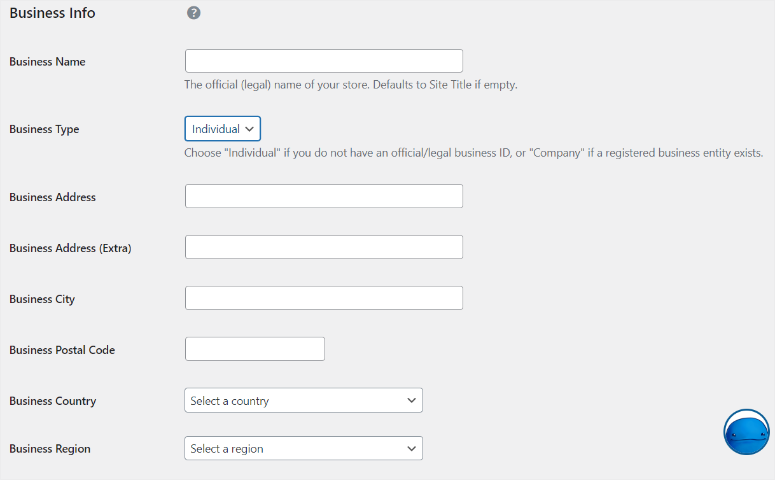Click the Business Address label text
775x480 pixels.
click(52, 198)
